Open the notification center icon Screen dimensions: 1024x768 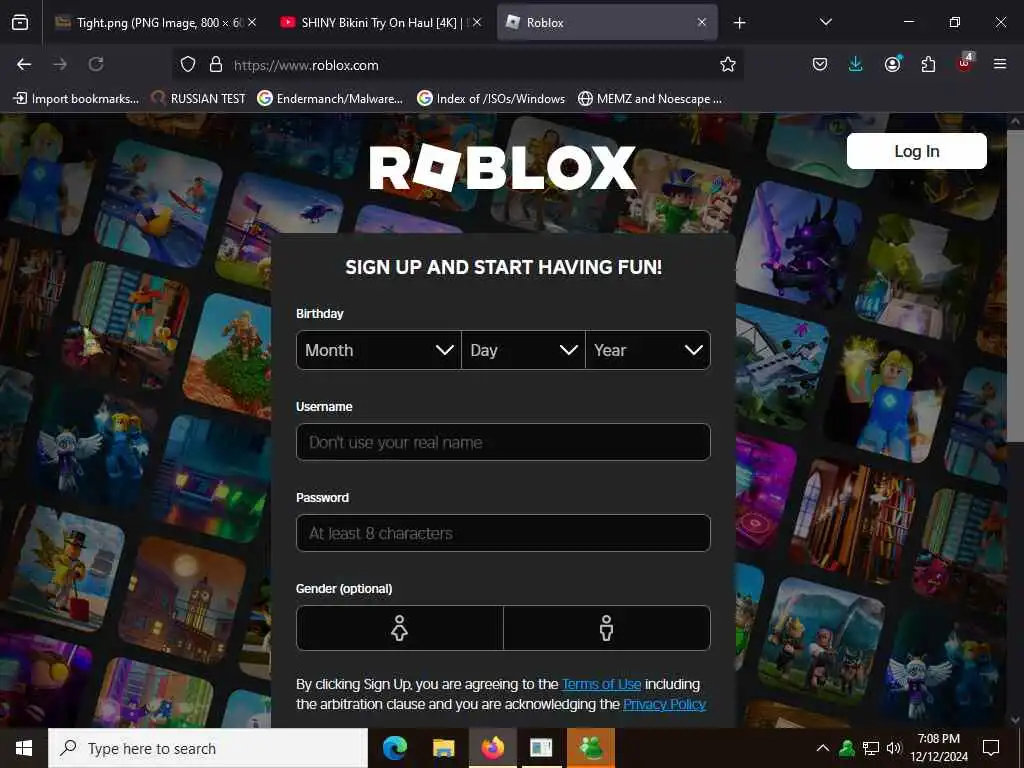991,748
